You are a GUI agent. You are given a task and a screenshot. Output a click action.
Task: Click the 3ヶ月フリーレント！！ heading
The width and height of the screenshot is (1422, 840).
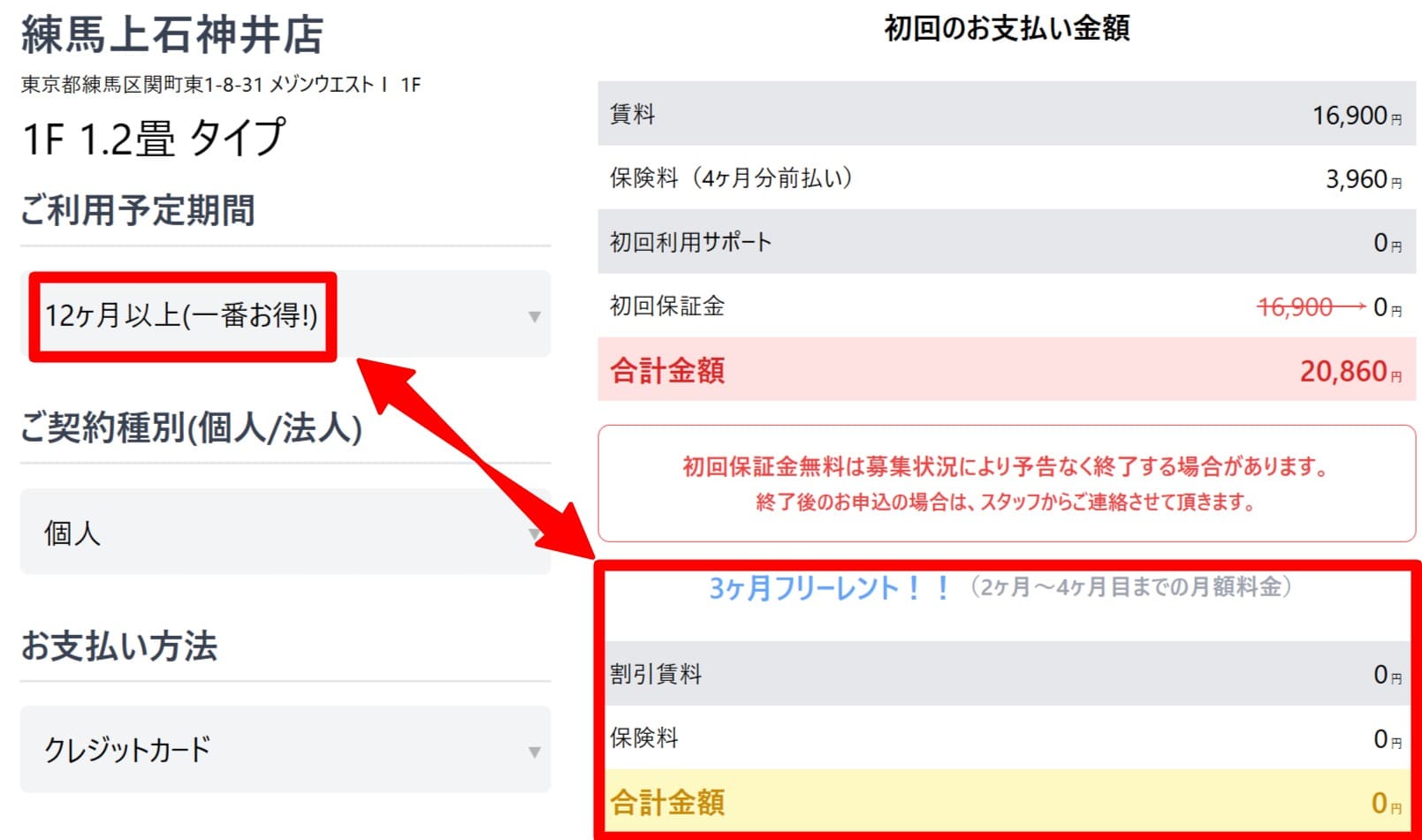point(830,587)
